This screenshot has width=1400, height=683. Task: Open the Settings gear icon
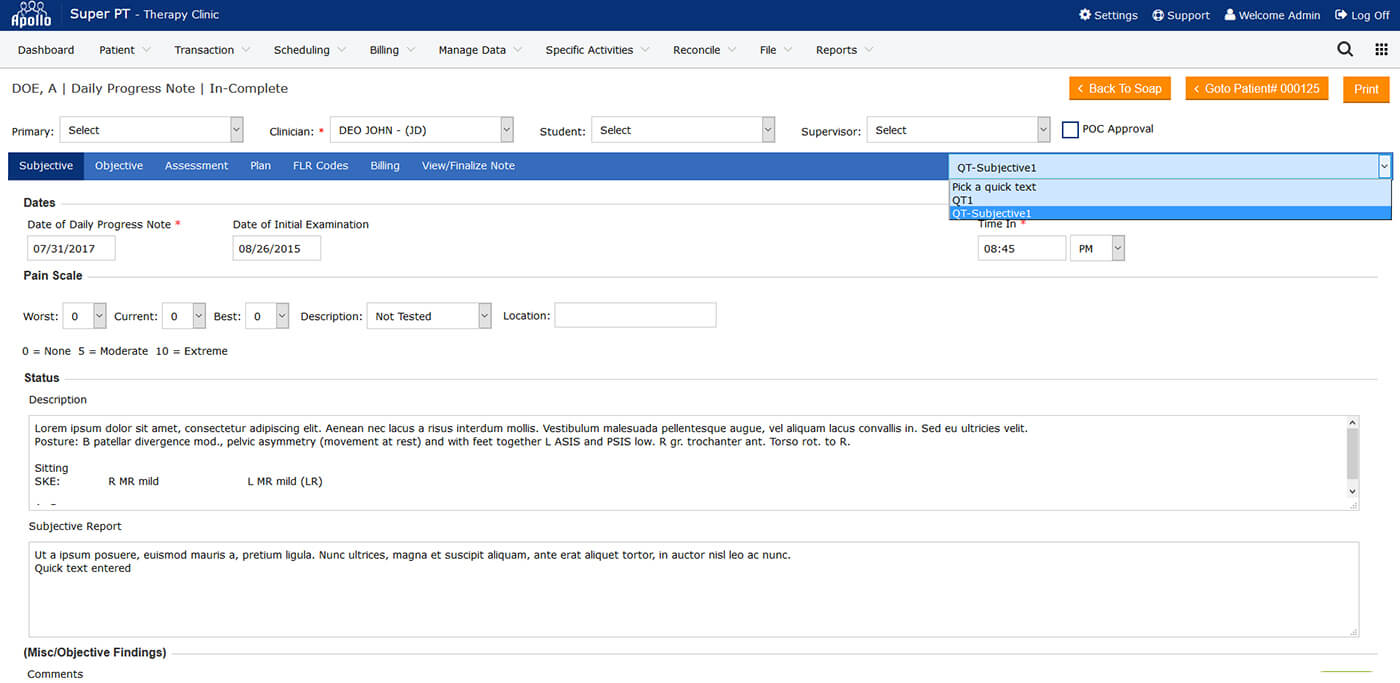pyautogui.click(x=1085, y=15)
